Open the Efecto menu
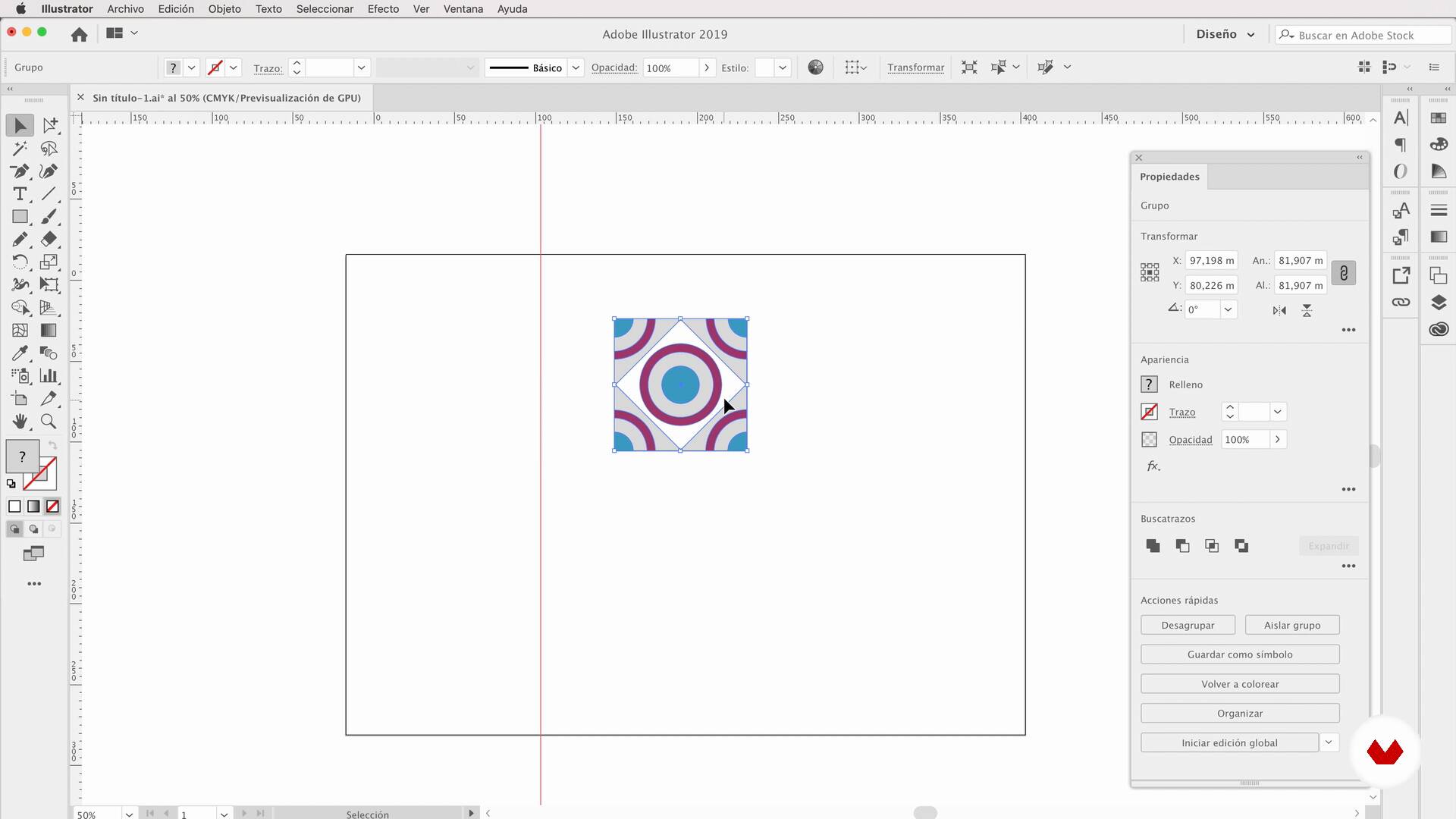 [383, 9]
